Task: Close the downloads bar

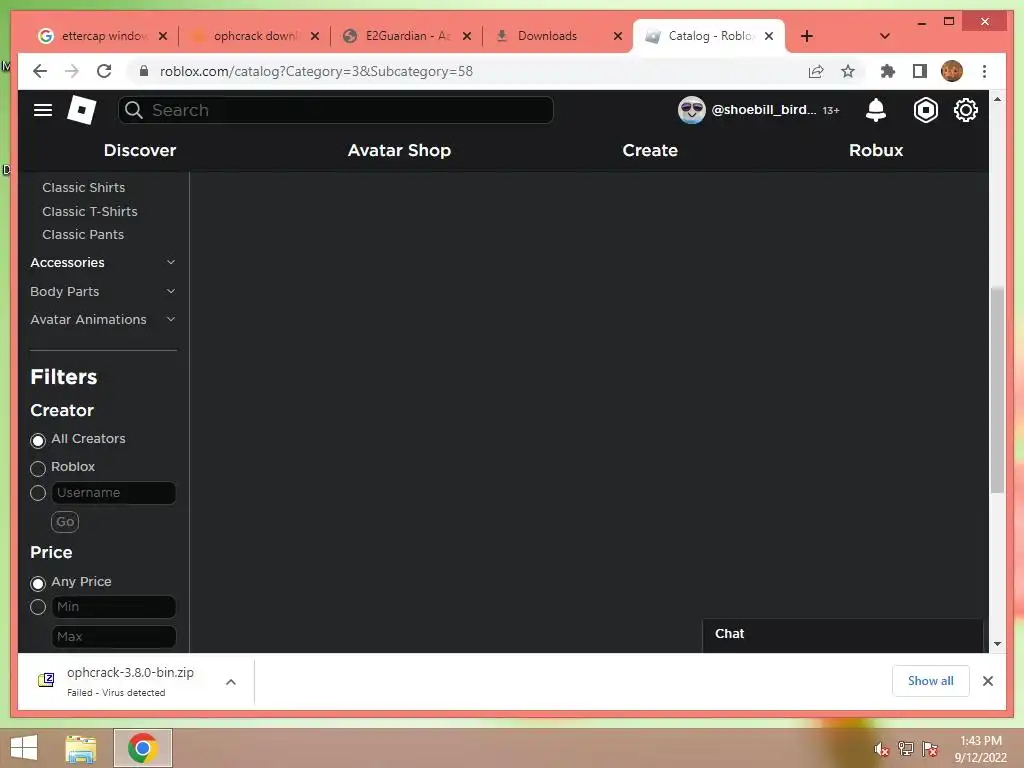Action: click(x=987, y=681)
